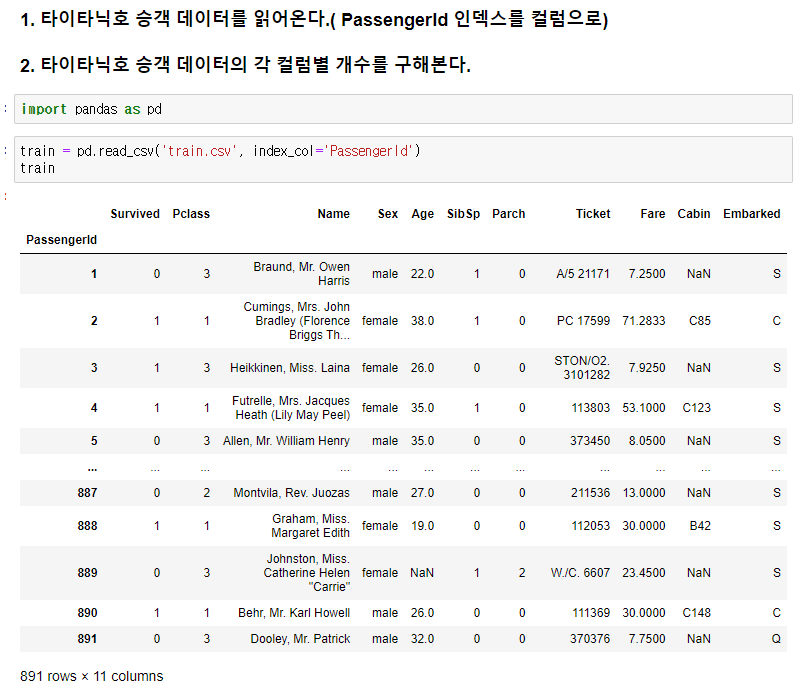Click cabin value 'C148'
Viewport: 806px width, 695px height.
(x=697, y=613)
